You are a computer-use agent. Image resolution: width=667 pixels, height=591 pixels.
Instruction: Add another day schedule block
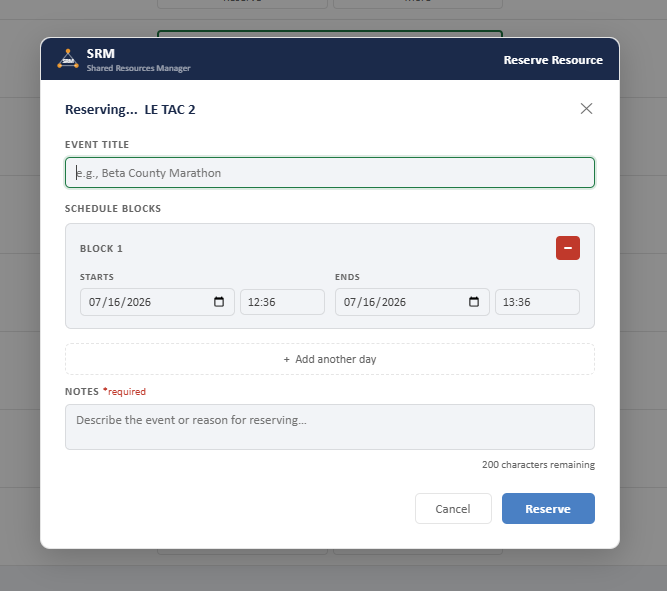click(x=330, y=359)
